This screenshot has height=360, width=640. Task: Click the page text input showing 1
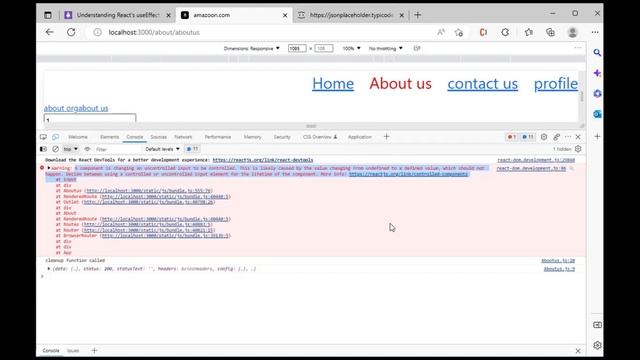(90, 118)
